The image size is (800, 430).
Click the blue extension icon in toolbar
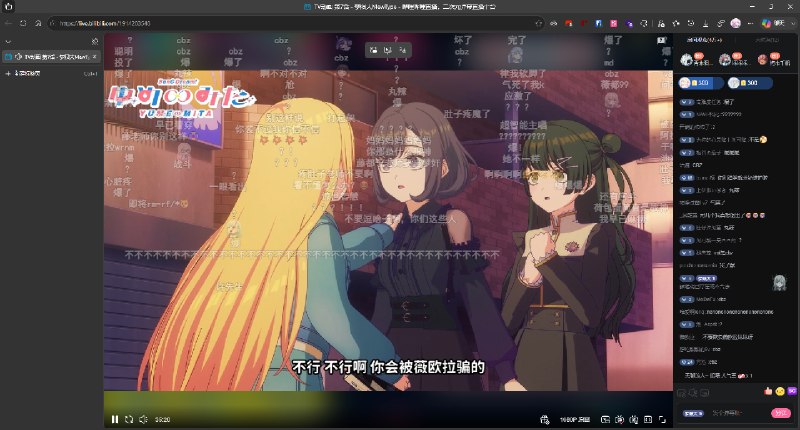598,23
